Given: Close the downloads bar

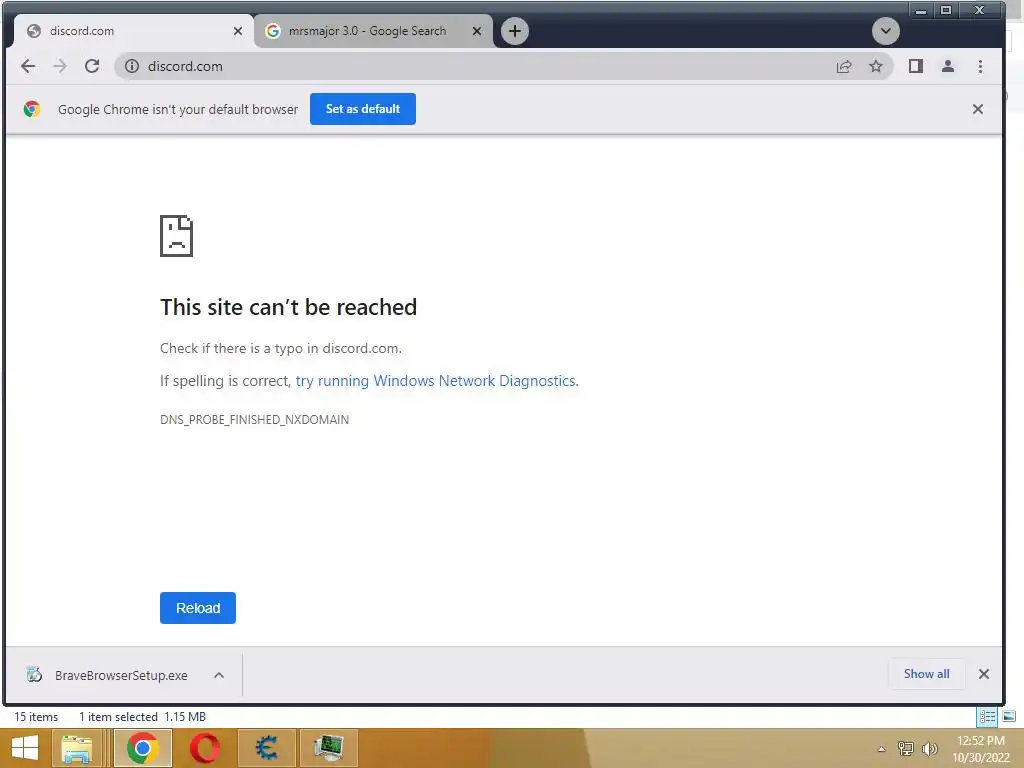Looking at the screenshot, I should (x=984, y=674).
